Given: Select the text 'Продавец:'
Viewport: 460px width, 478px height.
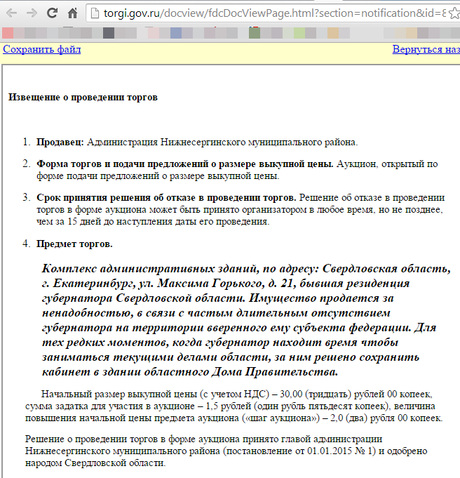Looking at the screenshot, I should click(x=60, y=142).
